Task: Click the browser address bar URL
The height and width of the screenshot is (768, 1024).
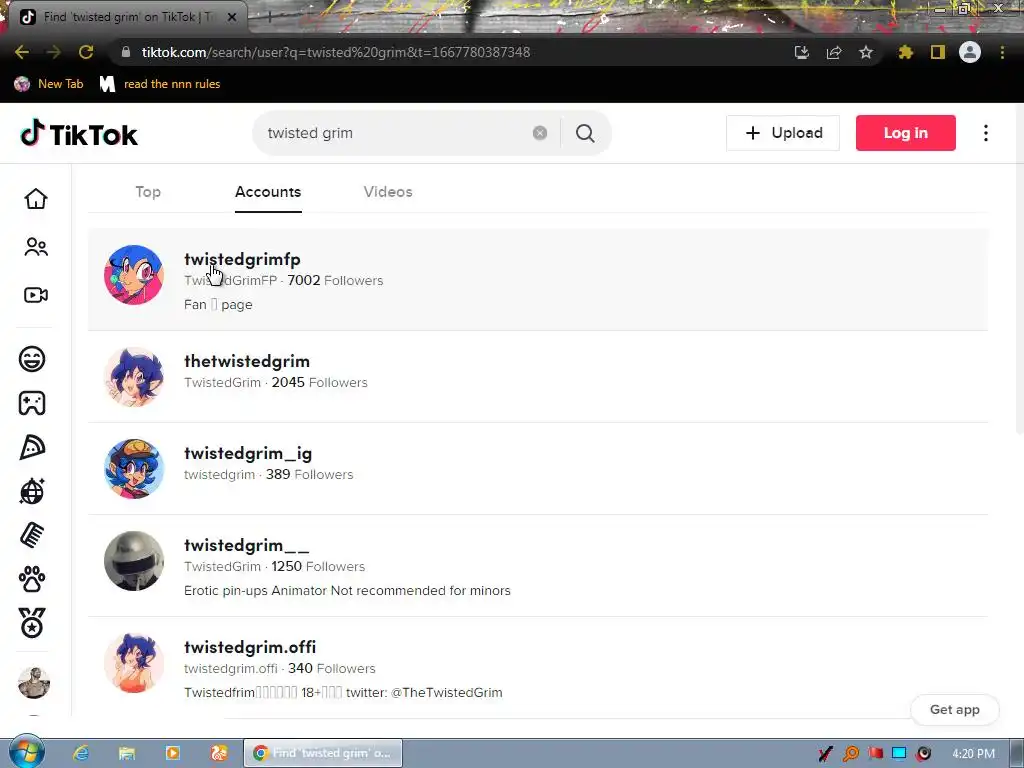Action: pos(336,52)
